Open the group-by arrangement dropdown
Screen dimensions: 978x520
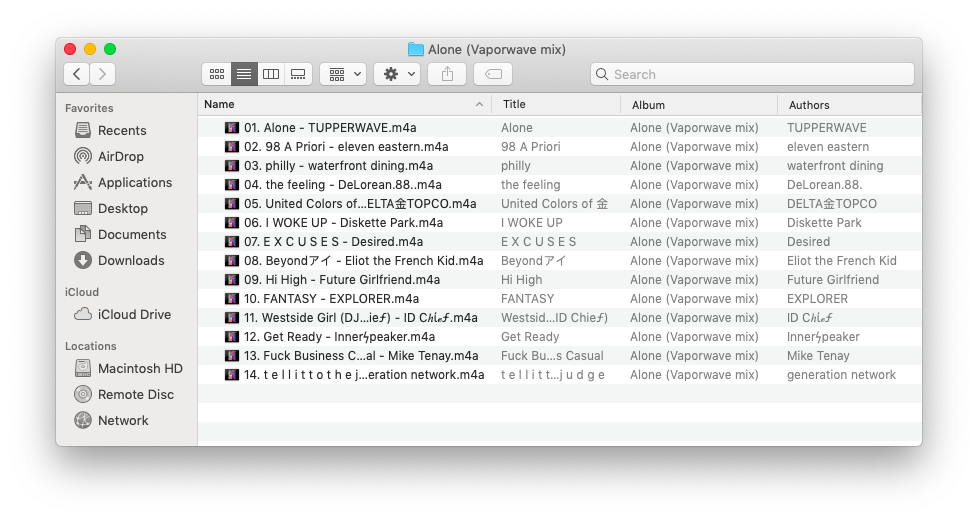tap(343, 74)
